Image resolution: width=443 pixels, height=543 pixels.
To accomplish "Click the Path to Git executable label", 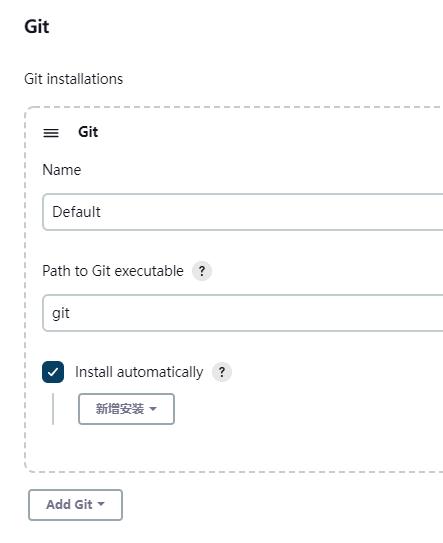I will 113,271.
